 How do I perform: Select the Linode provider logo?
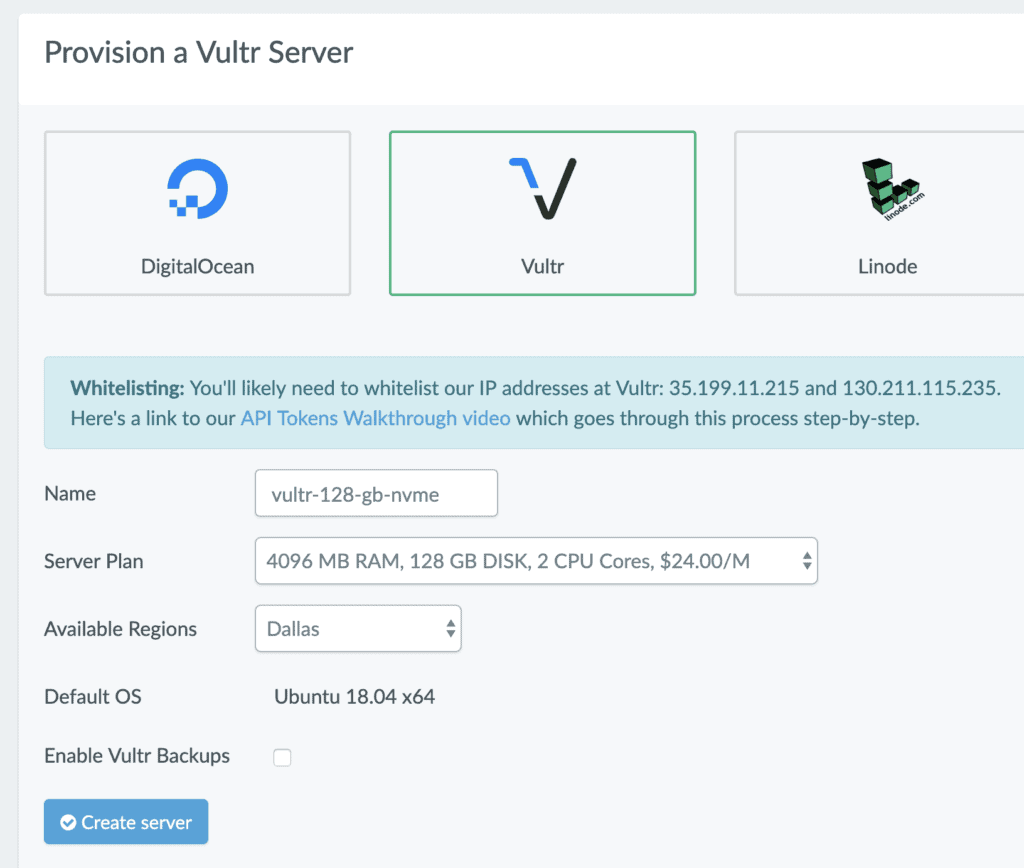[893, 189]
